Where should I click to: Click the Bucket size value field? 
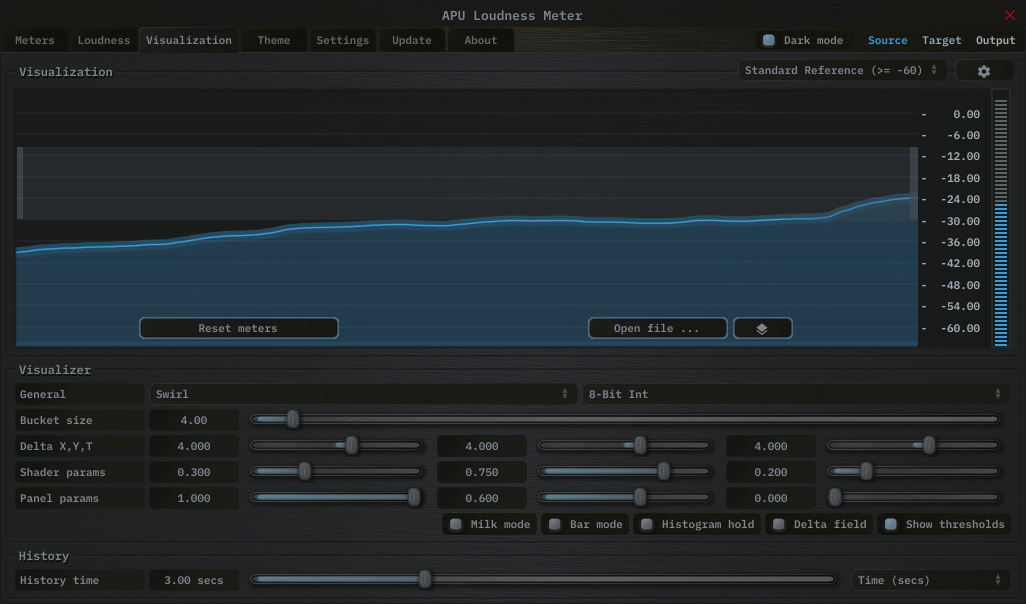pyautogui.click(x=194, y=420)
